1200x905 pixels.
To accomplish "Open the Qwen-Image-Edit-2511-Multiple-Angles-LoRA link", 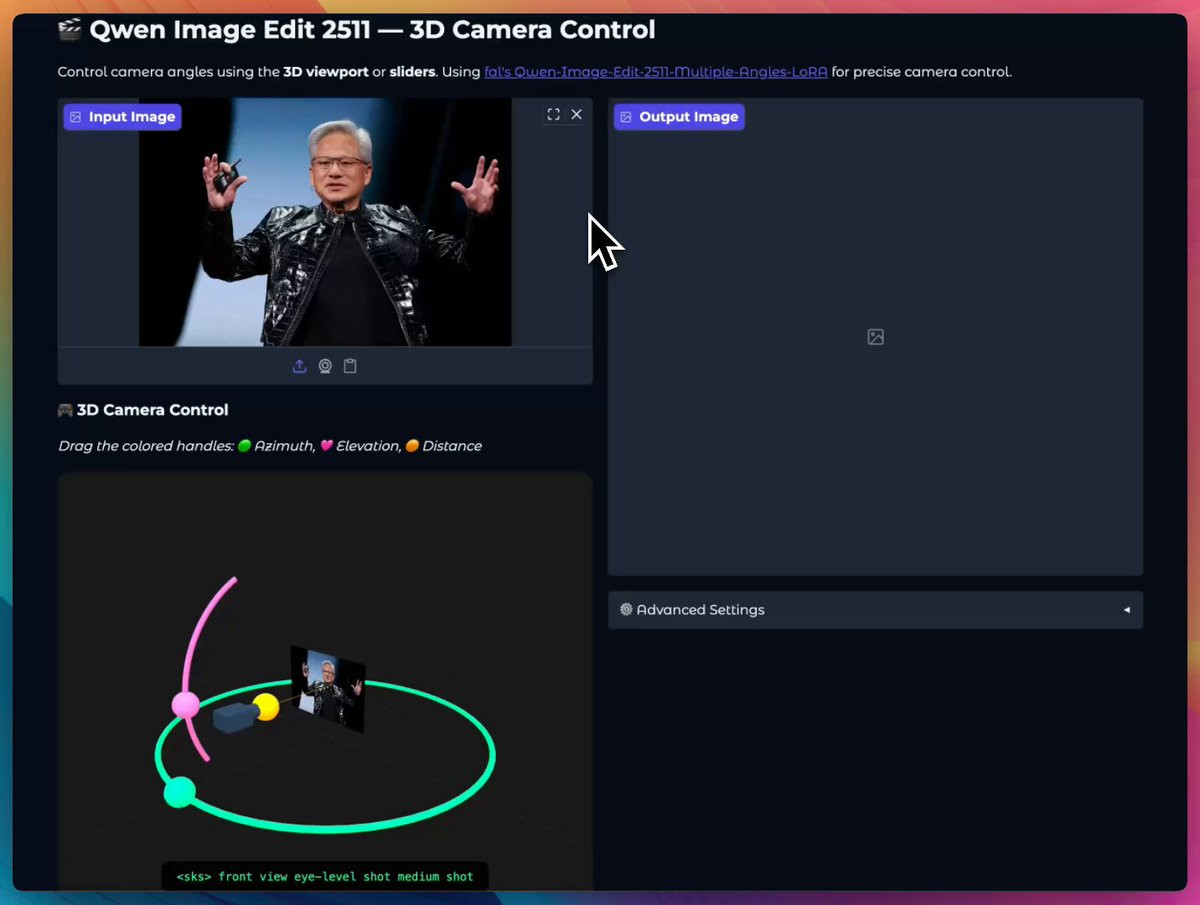I will pos(656,72).
